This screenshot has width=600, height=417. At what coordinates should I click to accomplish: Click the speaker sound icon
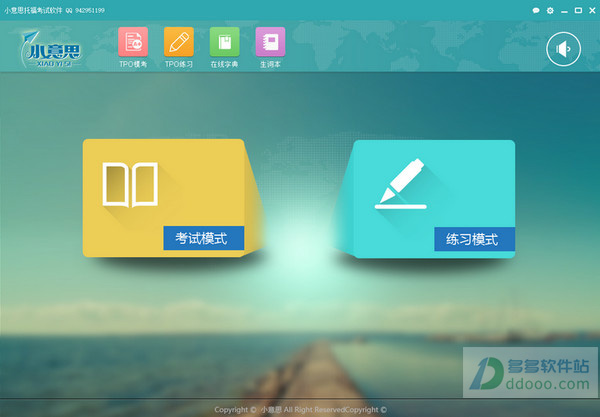(563, 49)
